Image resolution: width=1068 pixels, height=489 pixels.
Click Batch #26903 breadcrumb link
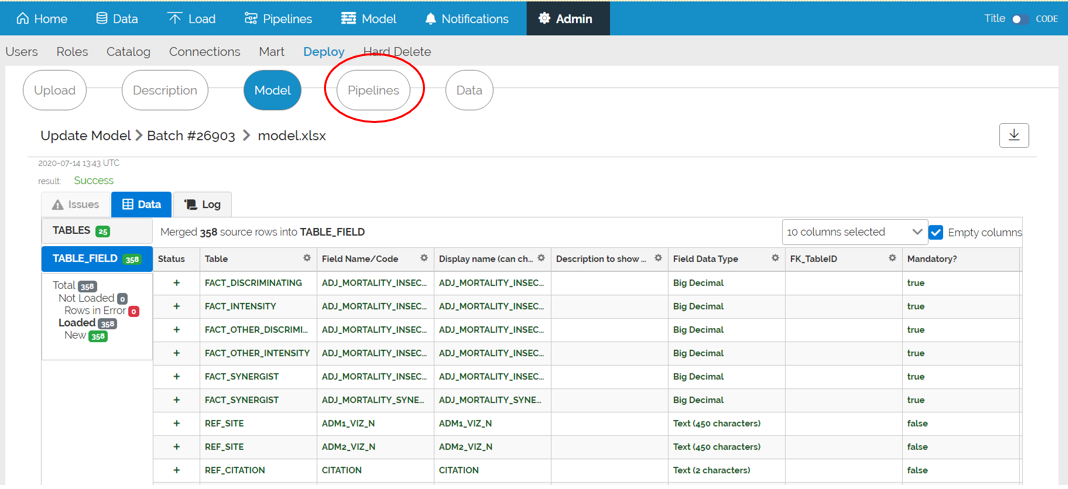tap(191, 136)
